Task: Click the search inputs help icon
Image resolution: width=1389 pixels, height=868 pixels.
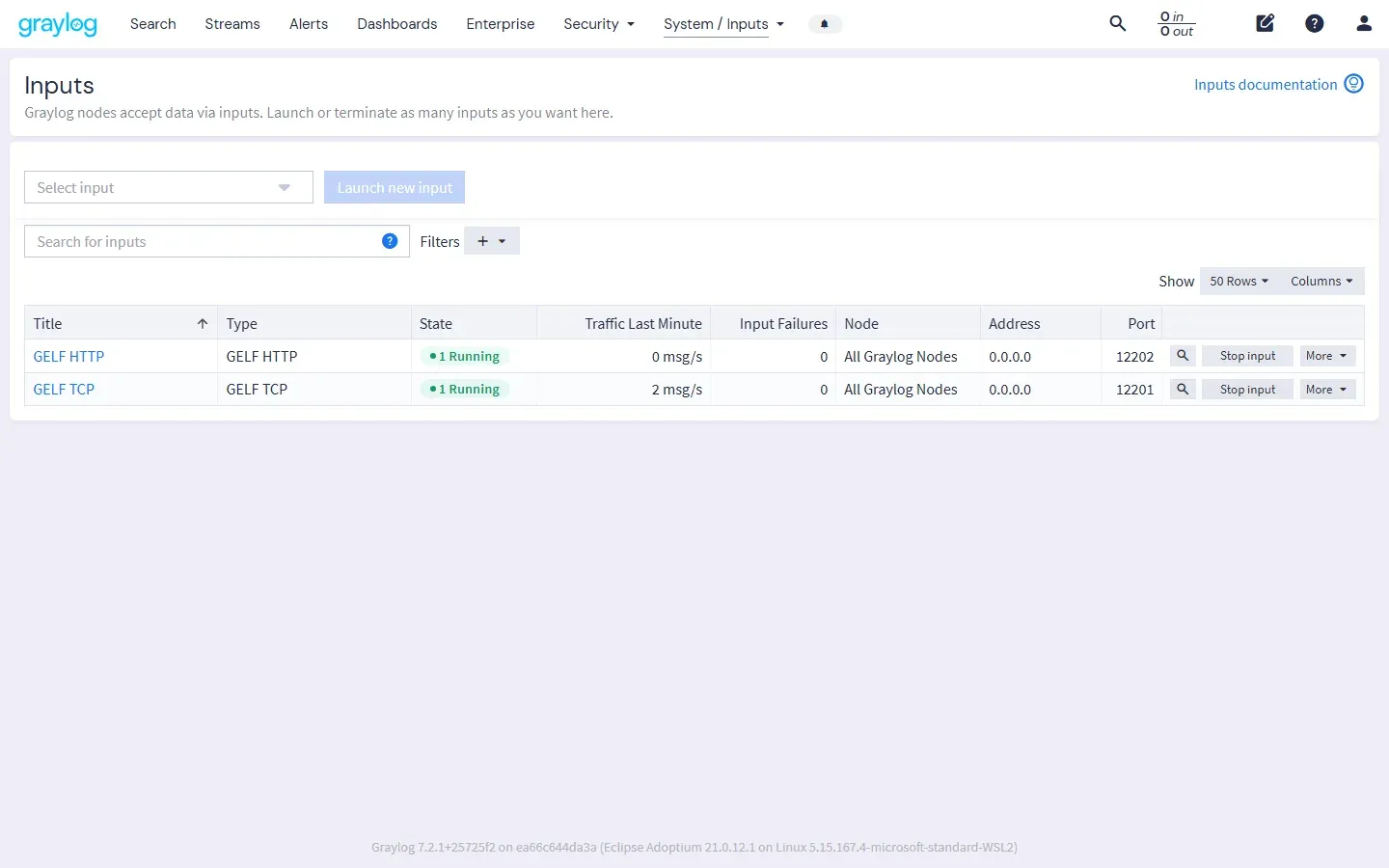Action: 390,241
